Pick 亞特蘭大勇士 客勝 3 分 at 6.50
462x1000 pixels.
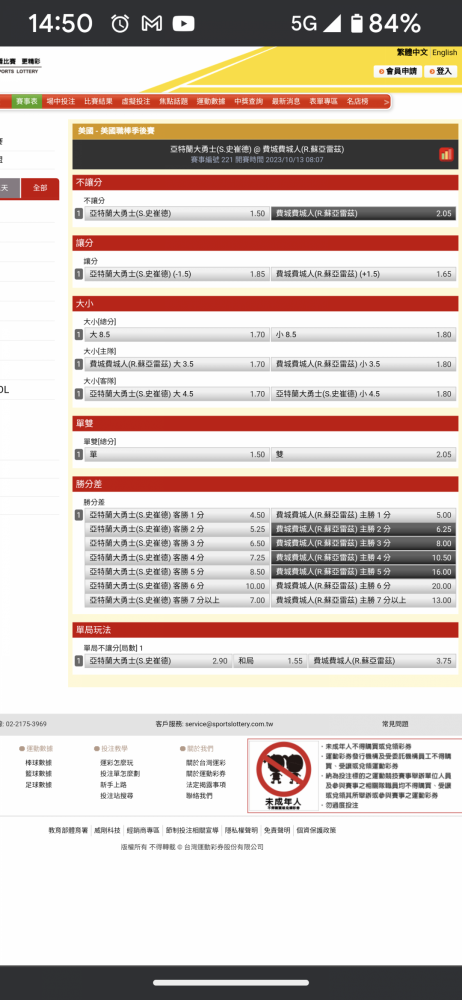(175, 543)
